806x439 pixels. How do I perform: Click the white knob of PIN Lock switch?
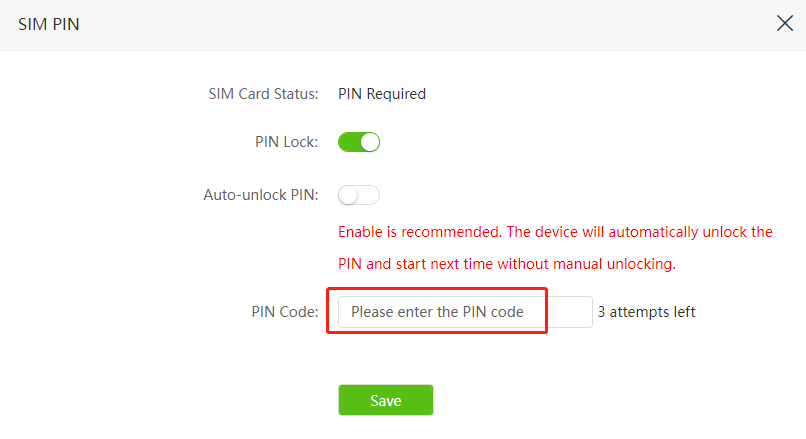370,142
